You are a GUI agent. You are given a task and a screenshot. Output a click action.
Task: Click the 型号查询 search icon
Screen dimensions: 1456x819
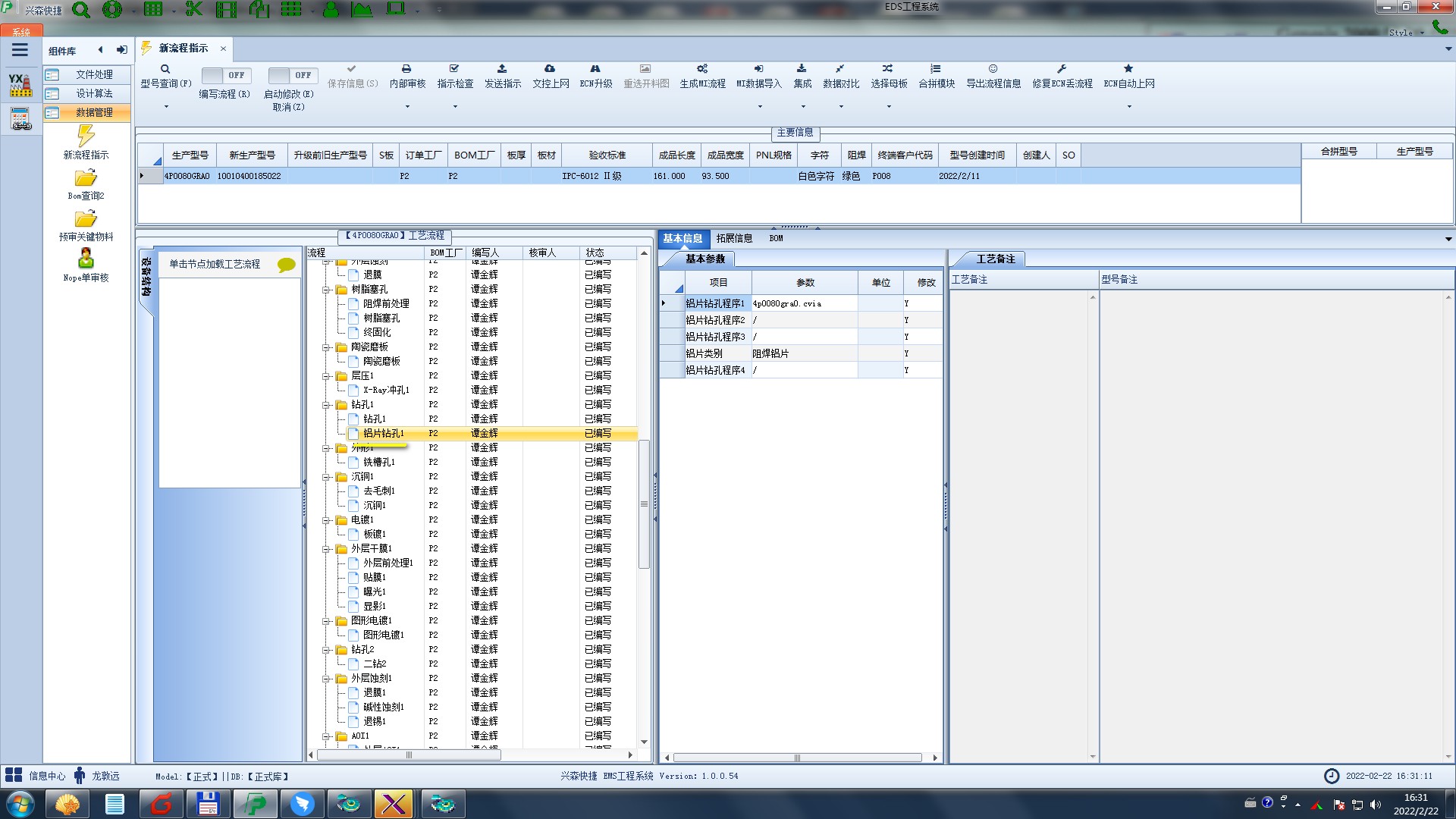[x=165, y=69]
